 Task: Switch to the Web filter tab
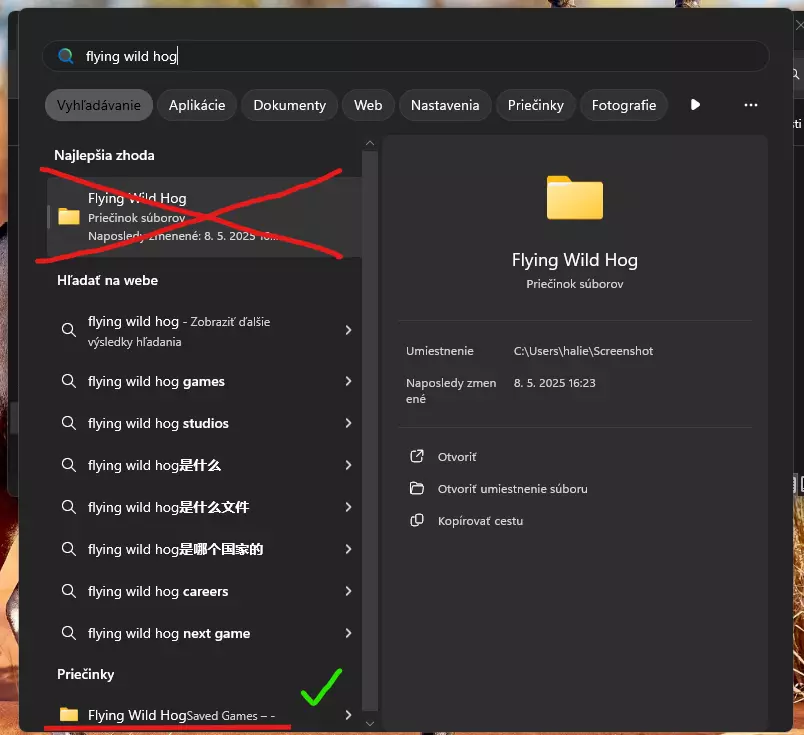pyautogui.click(x=368, y=105)
